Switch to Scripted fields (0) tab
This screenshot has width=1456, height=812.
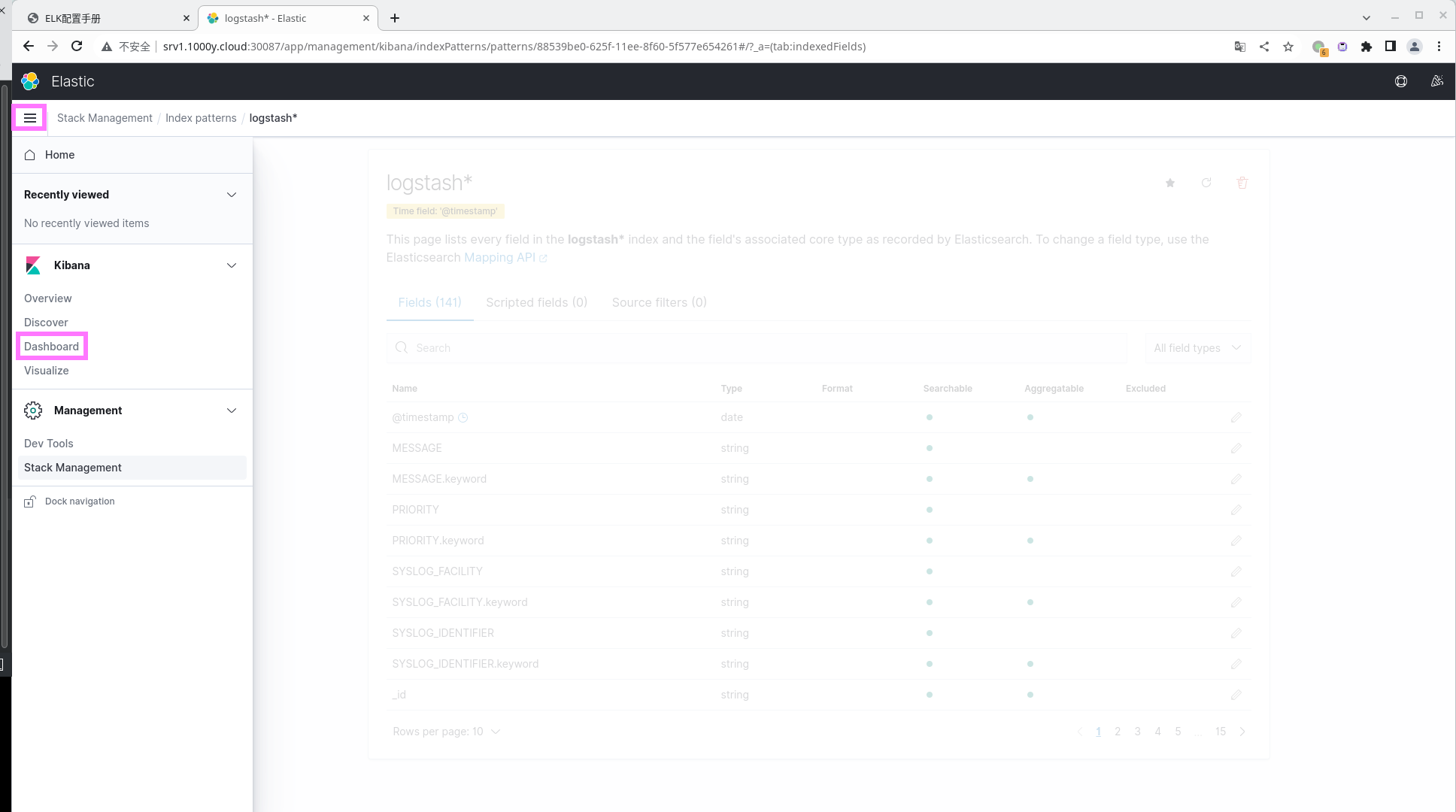[x=536, y=302]
